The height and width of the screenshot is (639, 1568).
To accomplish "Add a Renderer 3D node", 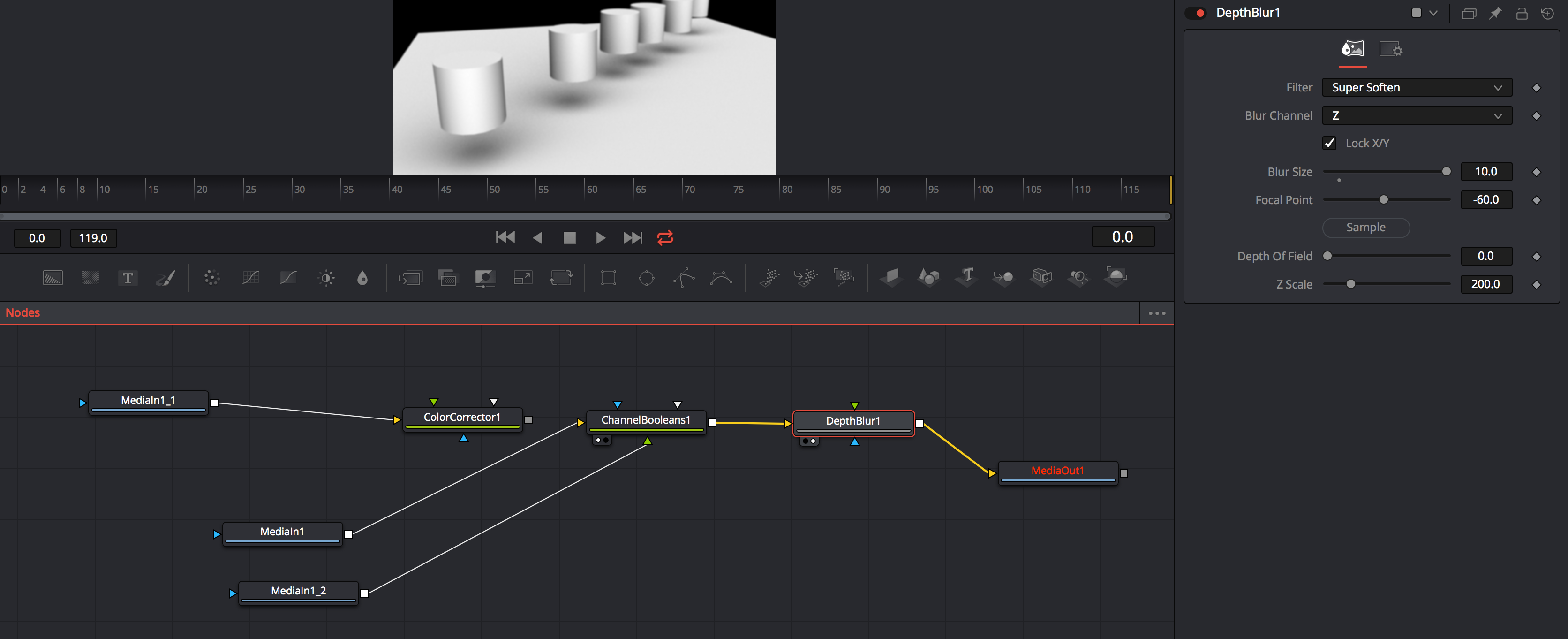I will point(1116,277).
